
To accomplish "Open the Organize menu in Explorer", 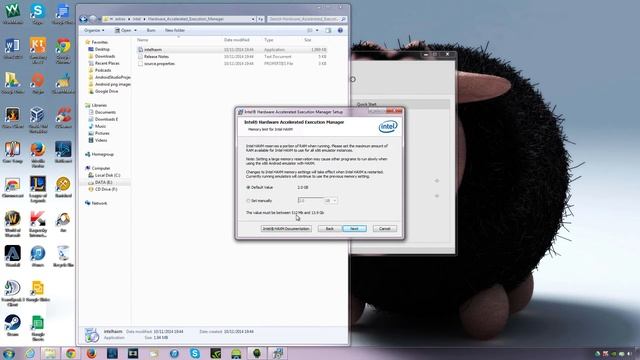I will tap(94, 31).
